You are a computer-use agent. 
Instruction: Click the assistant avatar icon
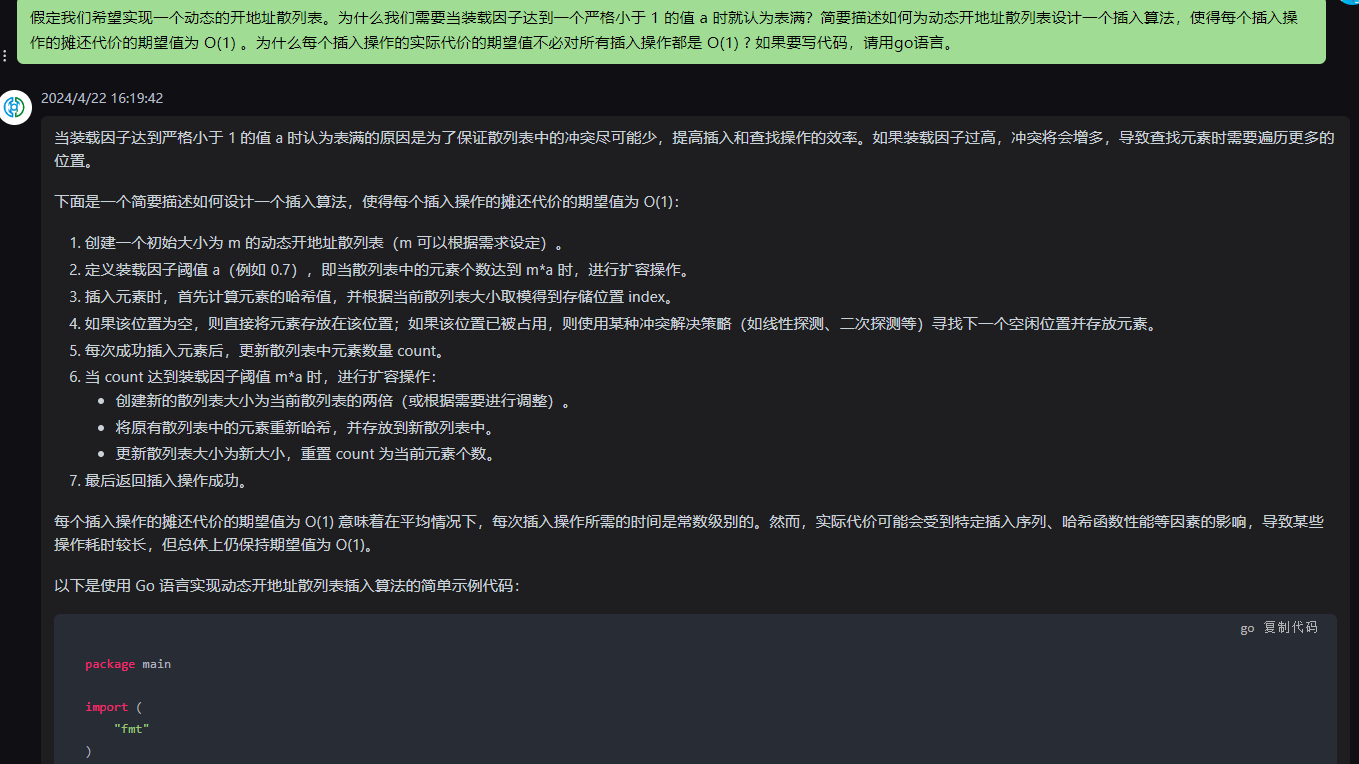tap(16, 107)
